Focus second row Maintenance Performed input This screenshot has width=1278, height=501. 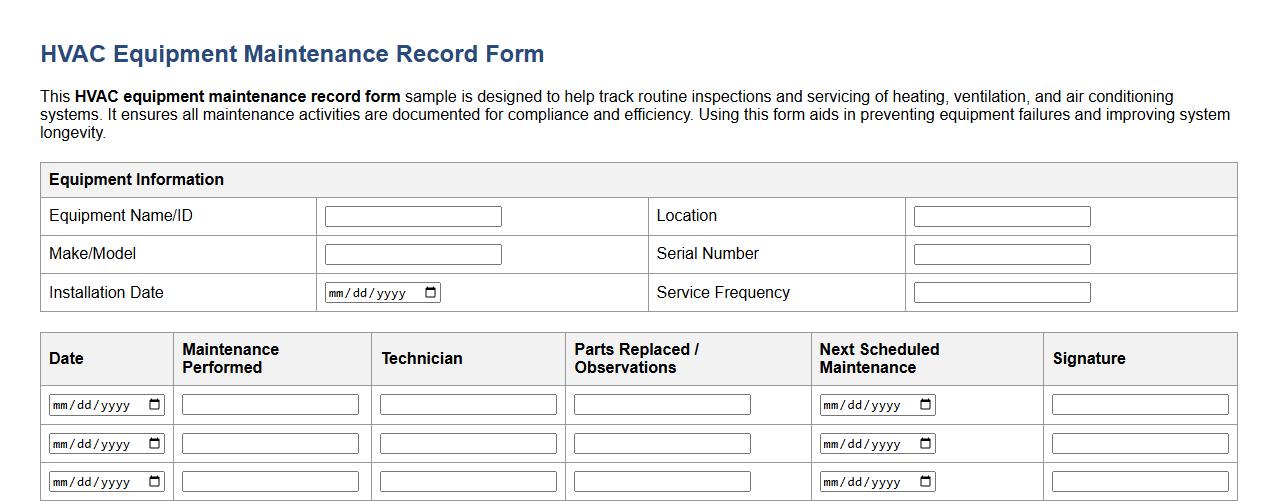[270, 443]
